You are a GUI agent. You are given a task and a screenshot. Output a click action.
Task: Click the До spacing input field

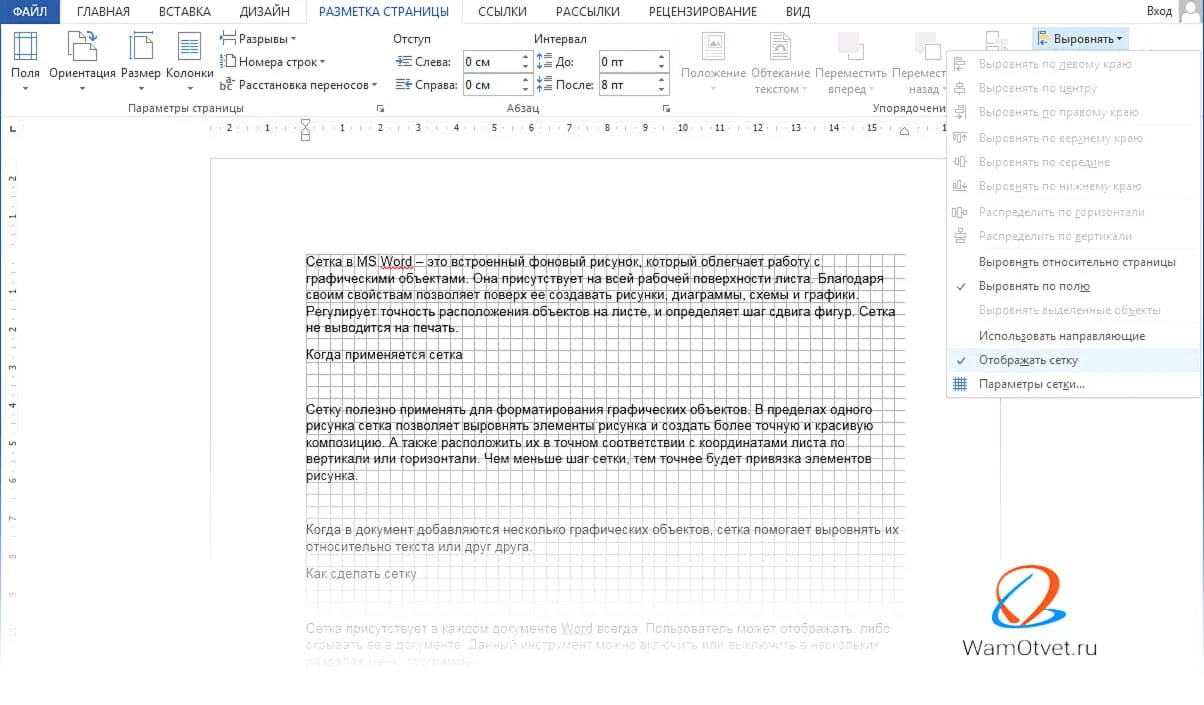coord(633,62)
